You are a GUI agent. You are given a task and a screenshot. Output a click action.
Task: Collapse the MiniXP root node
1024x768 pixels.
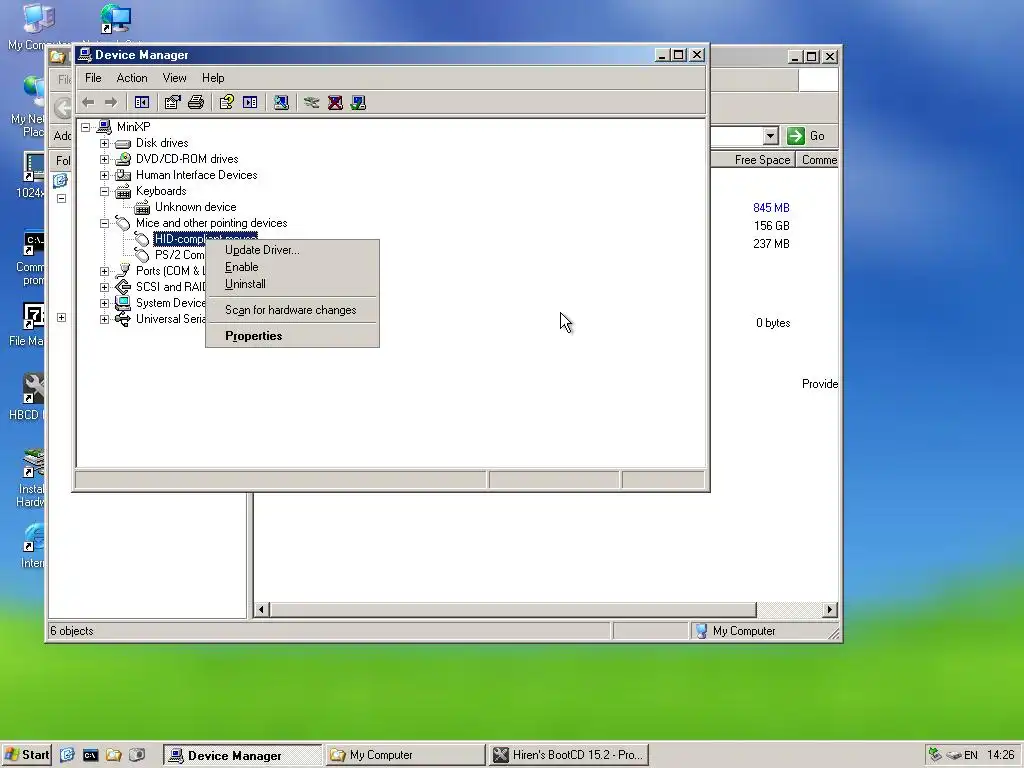click(x=86, y=127)
